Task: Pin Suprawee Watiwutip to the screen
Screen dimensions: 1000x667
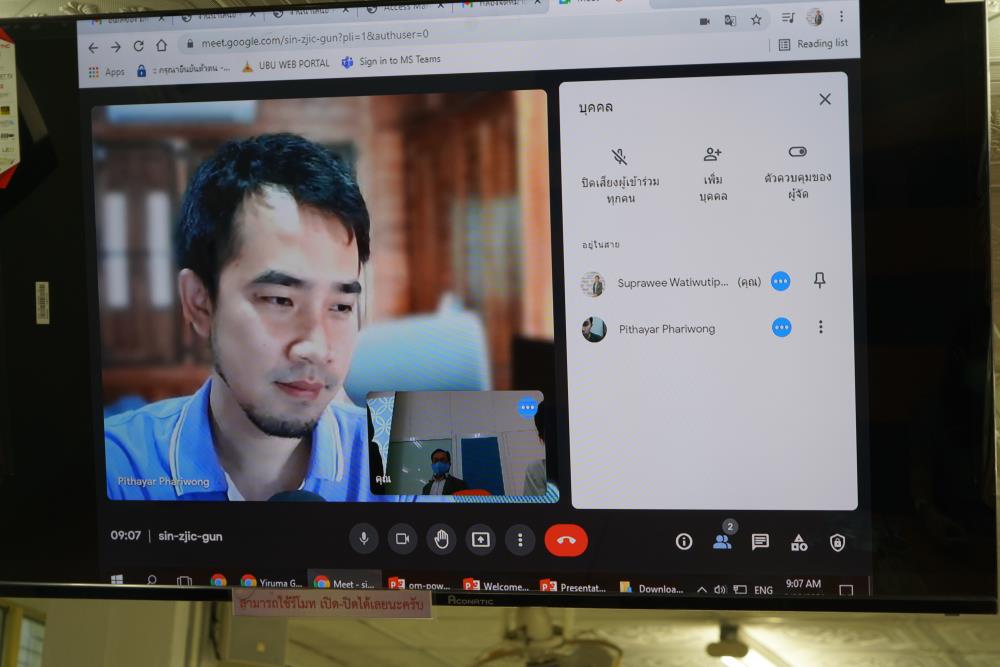Action: 819,281
